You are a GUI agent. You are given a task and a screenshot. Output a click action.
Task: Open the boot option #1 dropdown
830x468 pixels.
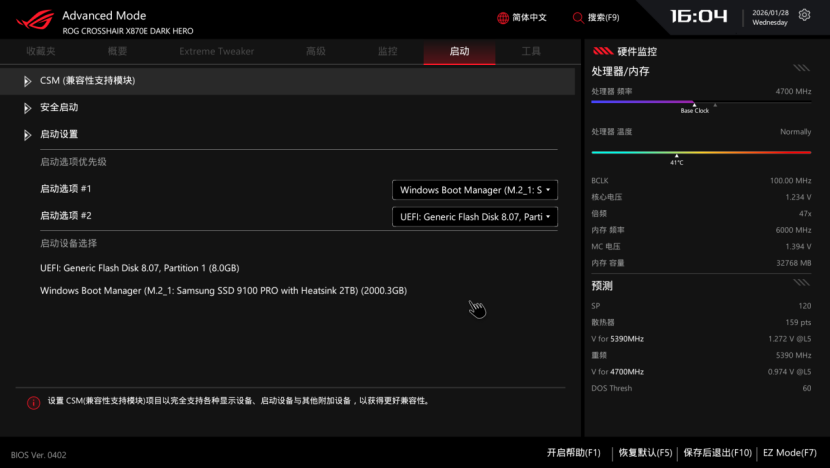click(x=475, y=190)
